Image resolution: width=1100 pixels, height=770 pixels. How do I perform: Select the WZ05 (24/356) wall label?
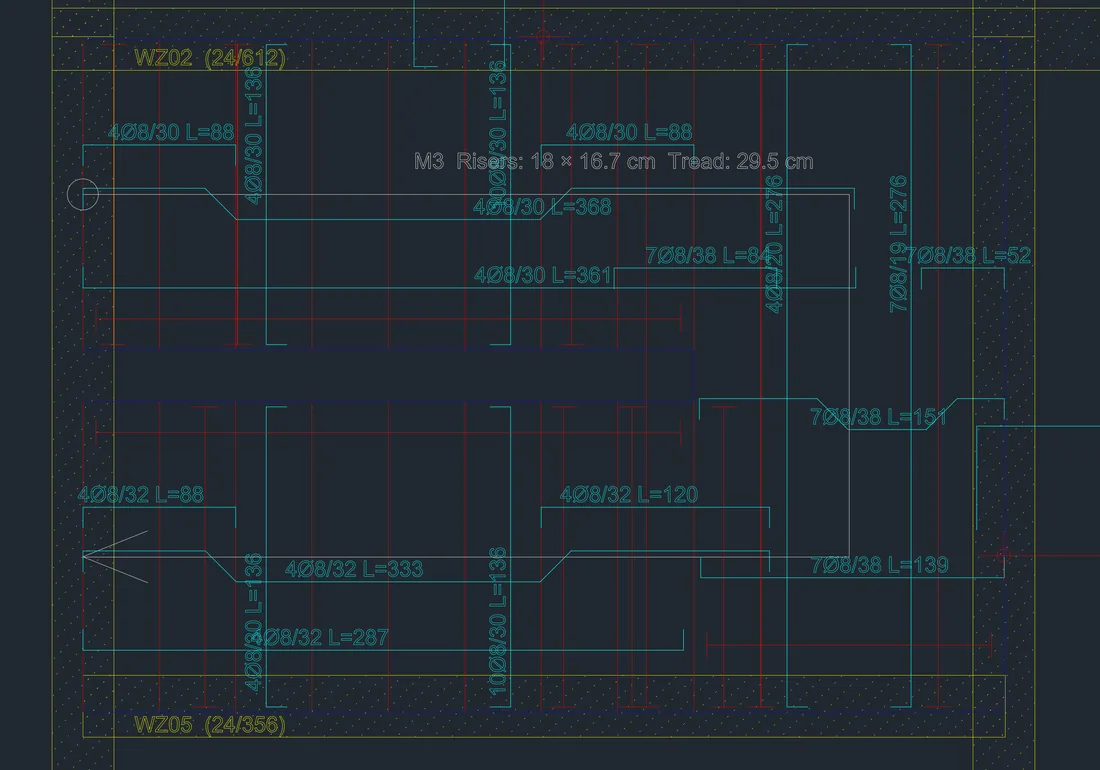(x=210, y=724)
